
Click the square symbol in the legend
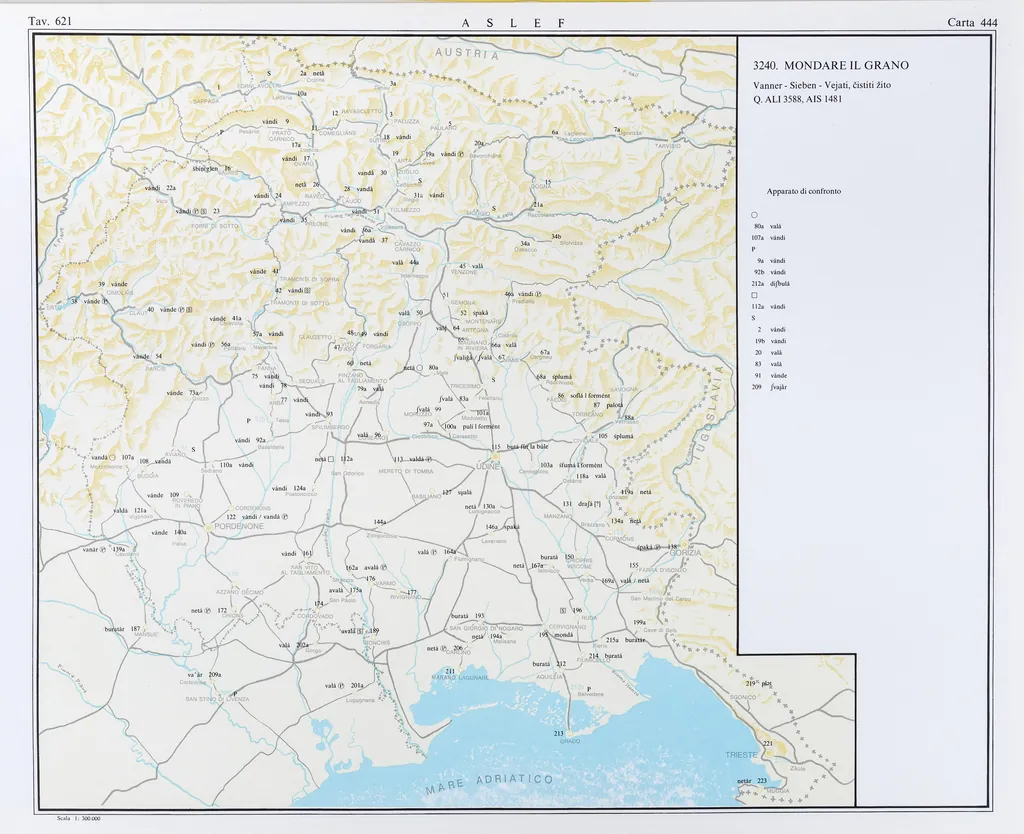[754, 295]
